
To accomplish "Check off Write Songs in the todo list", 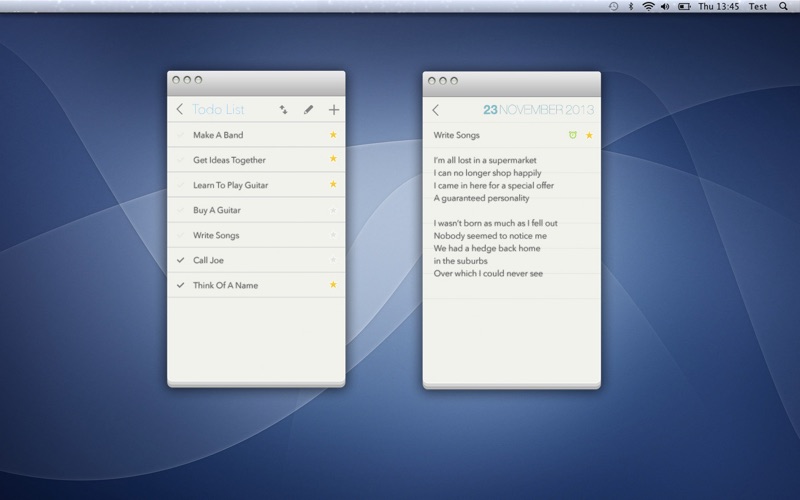I will pos(180,235).
